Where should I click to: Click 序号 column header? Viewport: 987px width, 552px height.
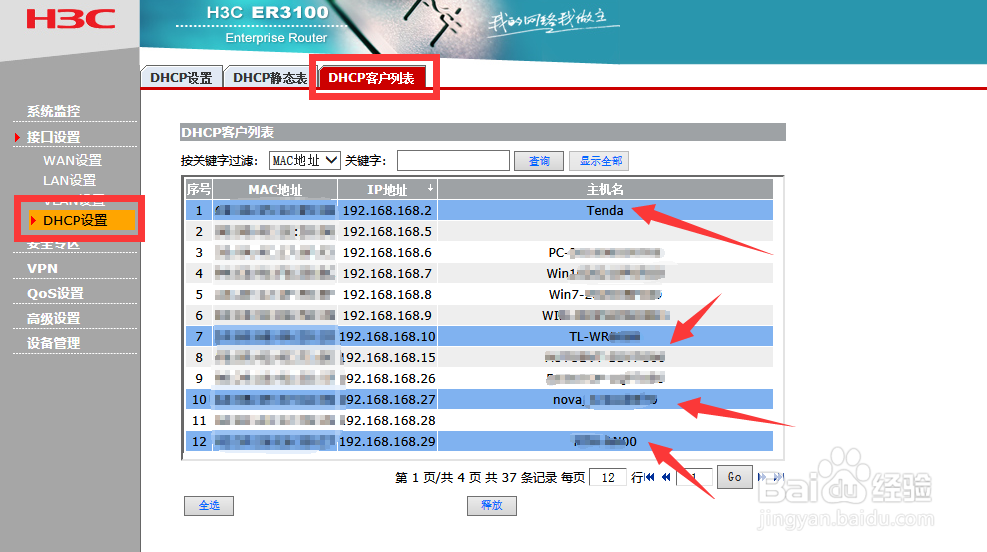coord(199,189)
